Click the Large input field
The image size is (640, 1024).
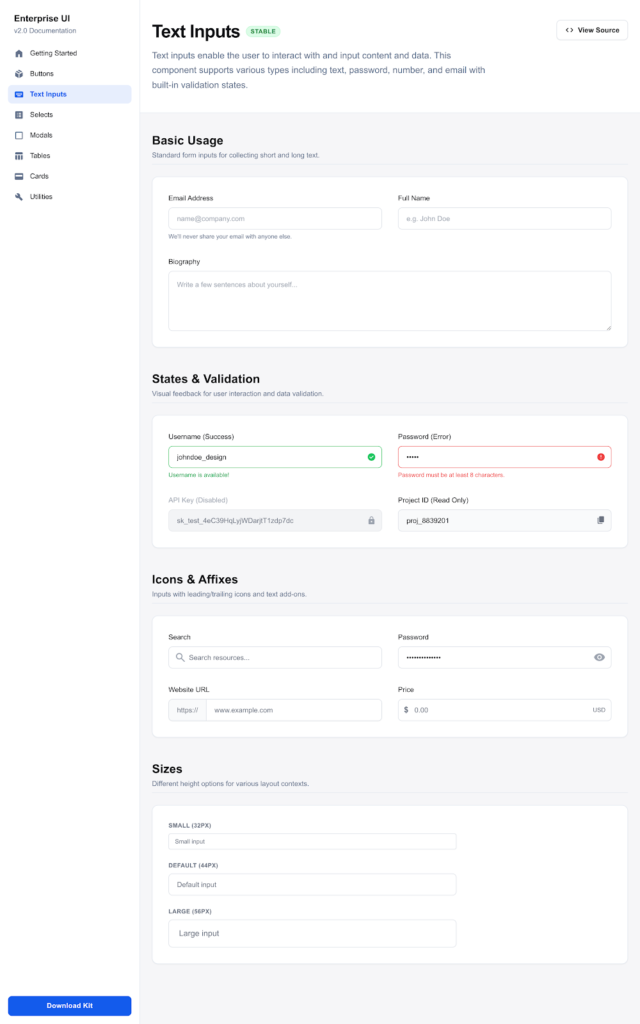point(312,933)
